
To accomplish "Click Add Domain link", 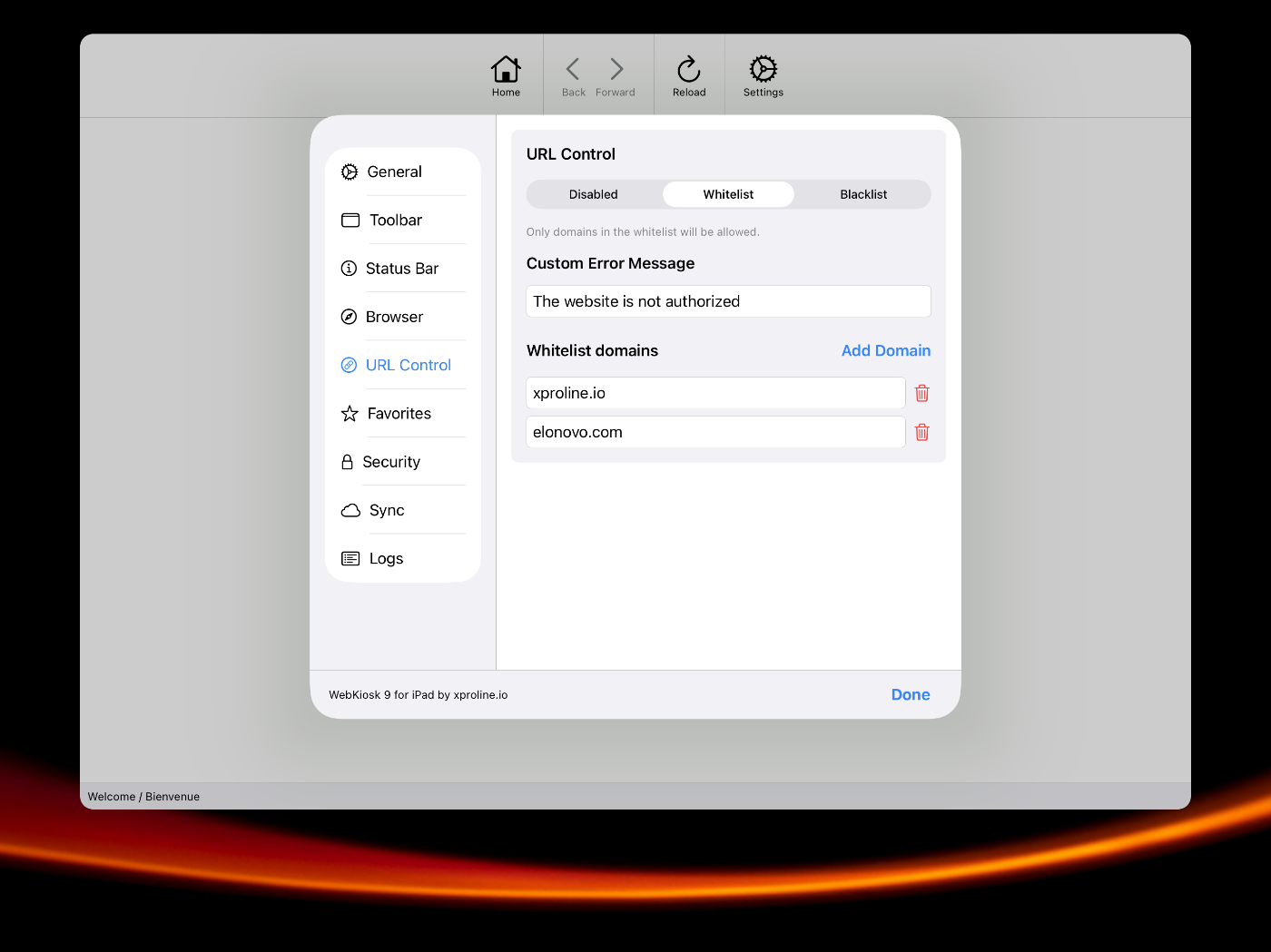I will 885,351.
